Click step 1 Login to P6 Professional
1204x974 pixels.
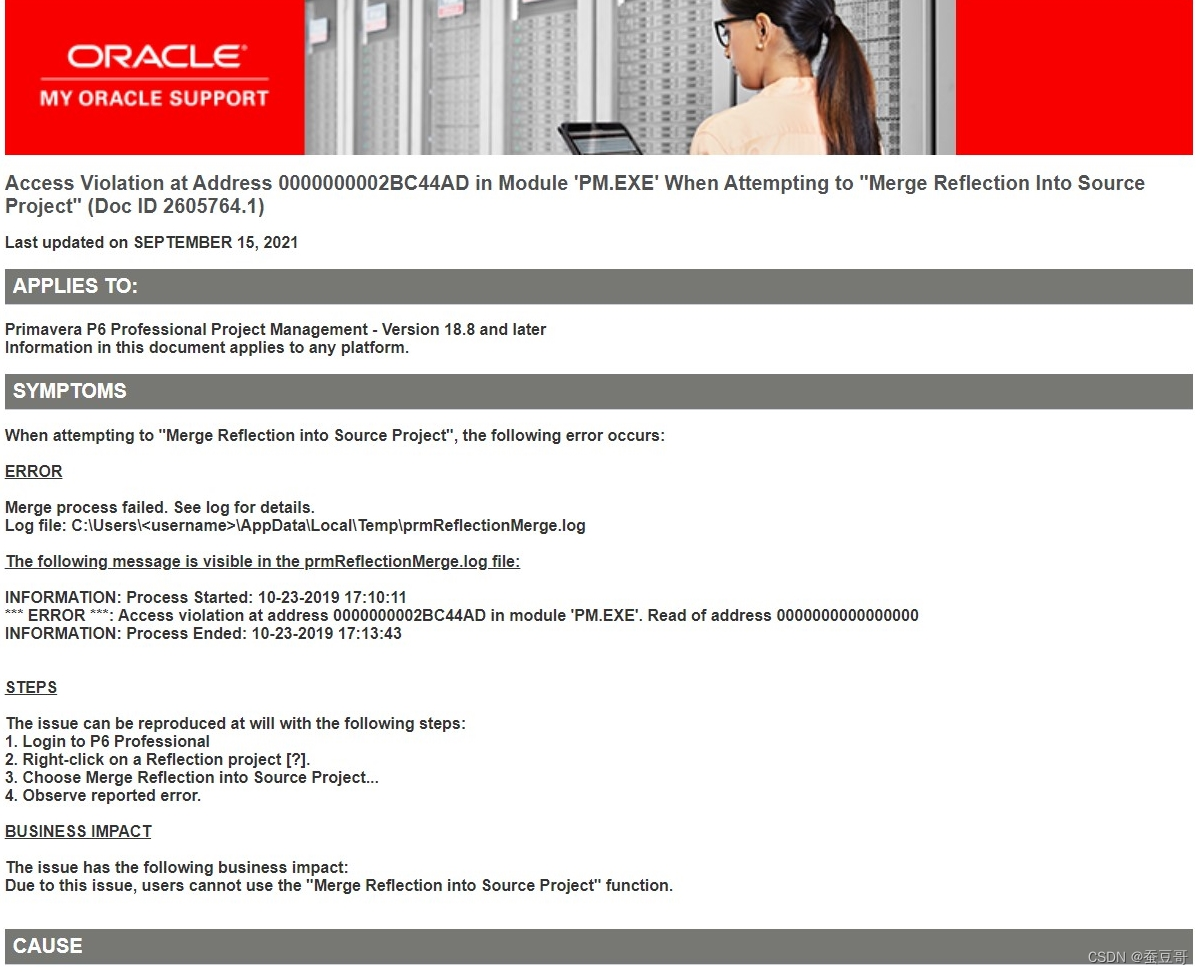tap(108, 742)
